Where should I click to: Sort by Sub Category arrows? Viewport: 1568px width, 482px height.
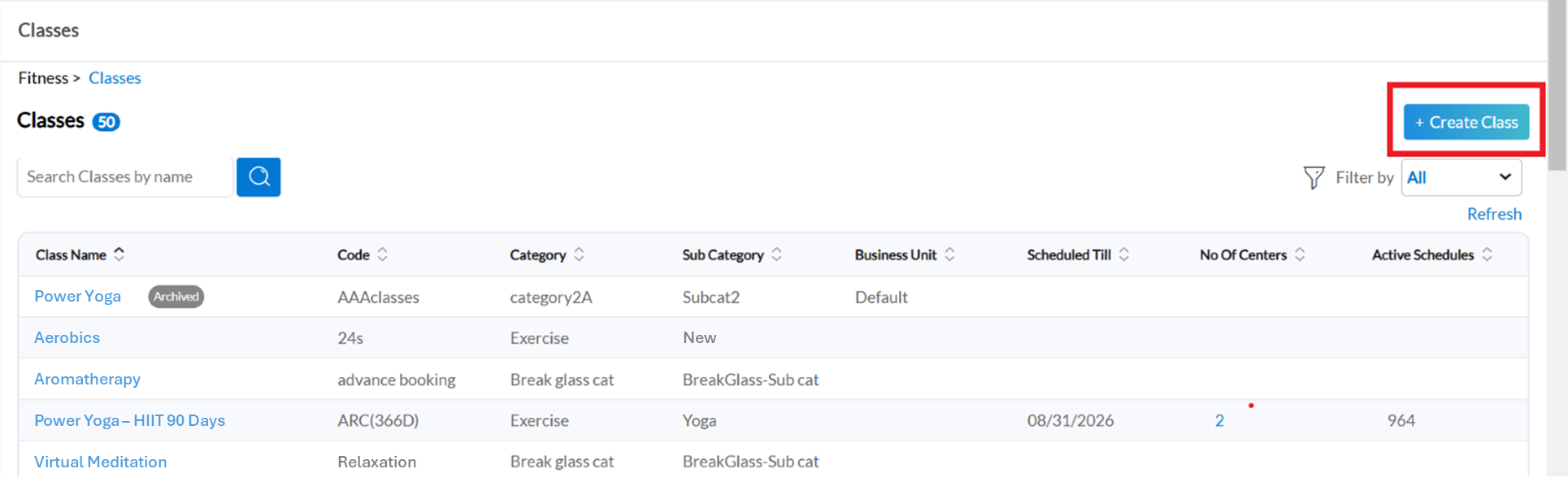(x=776, y=254)
